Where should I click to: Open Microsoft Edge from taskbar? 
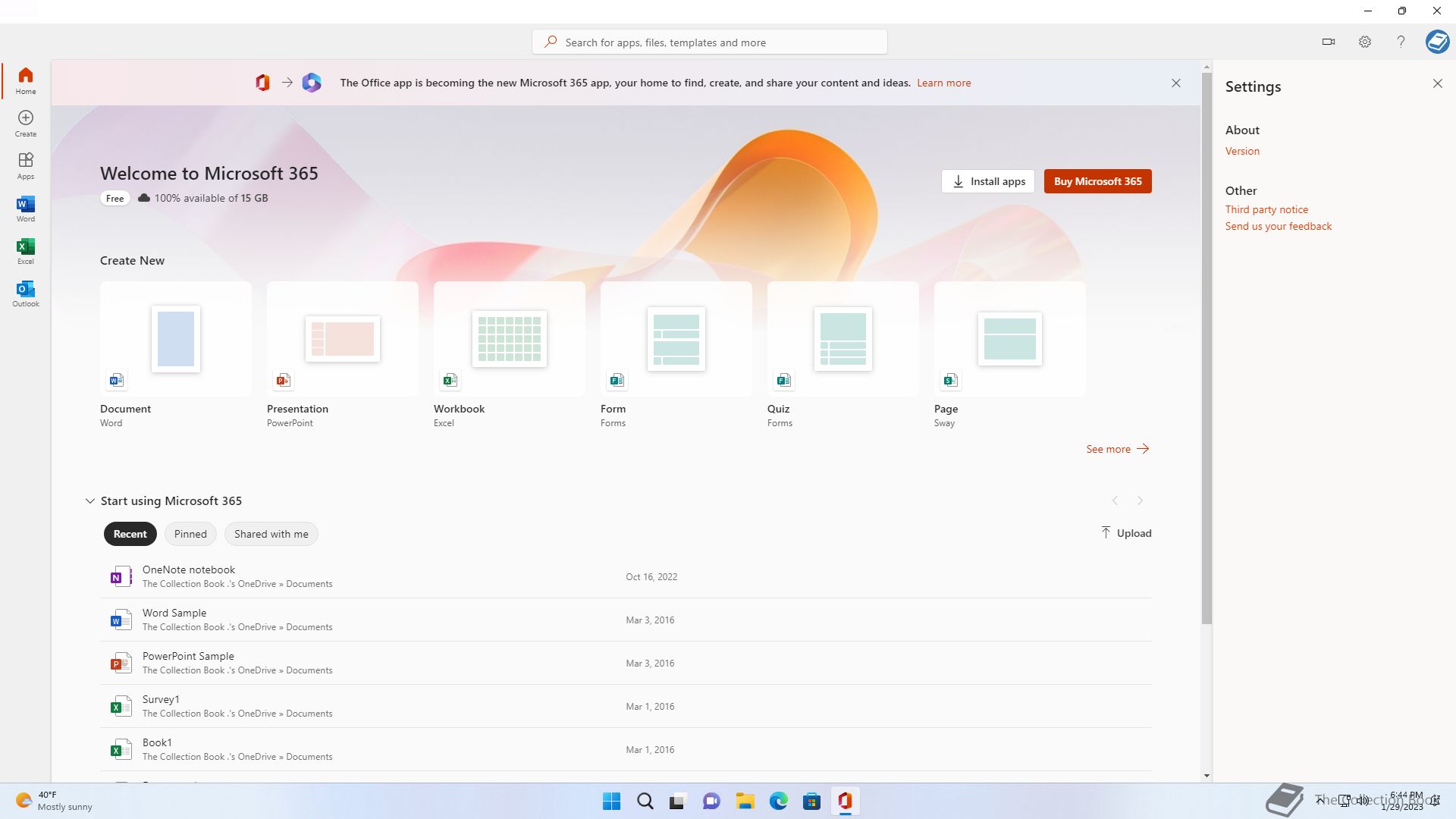[x=778, y=801]
